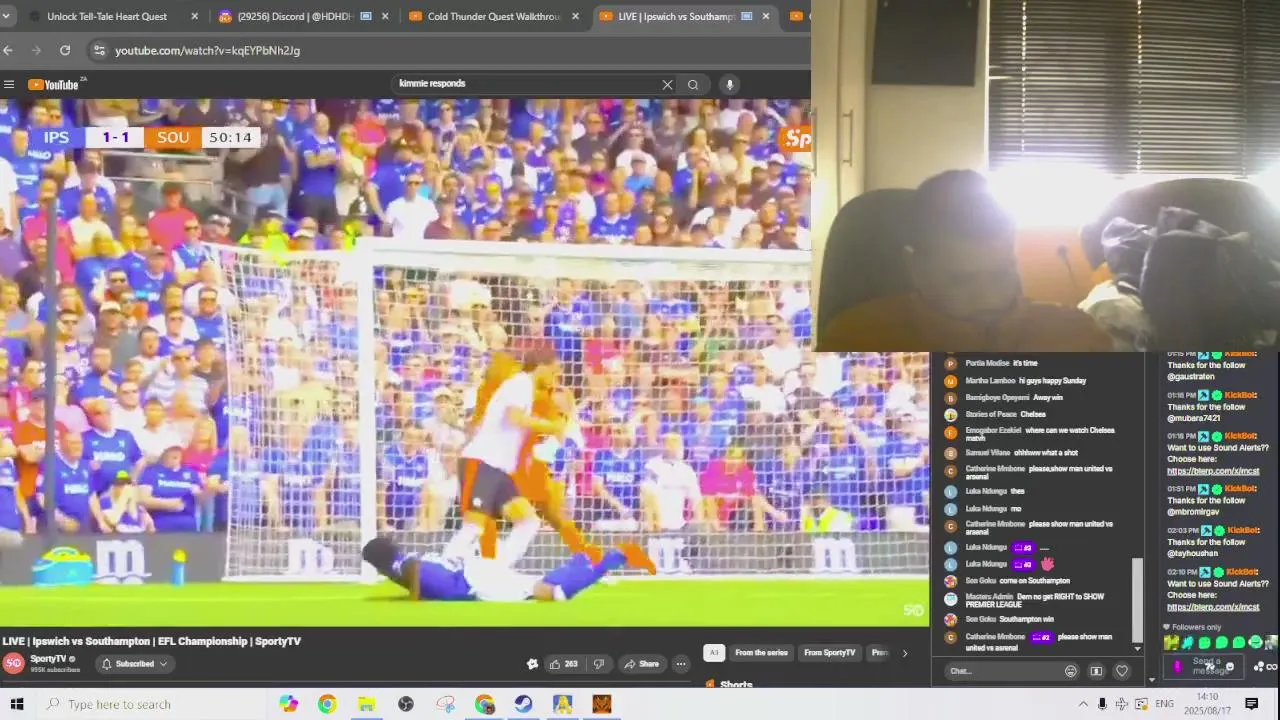This screenshot has height=720, width=1280.
Task: Start voice search with microphone icon
Action: [730, 85]
